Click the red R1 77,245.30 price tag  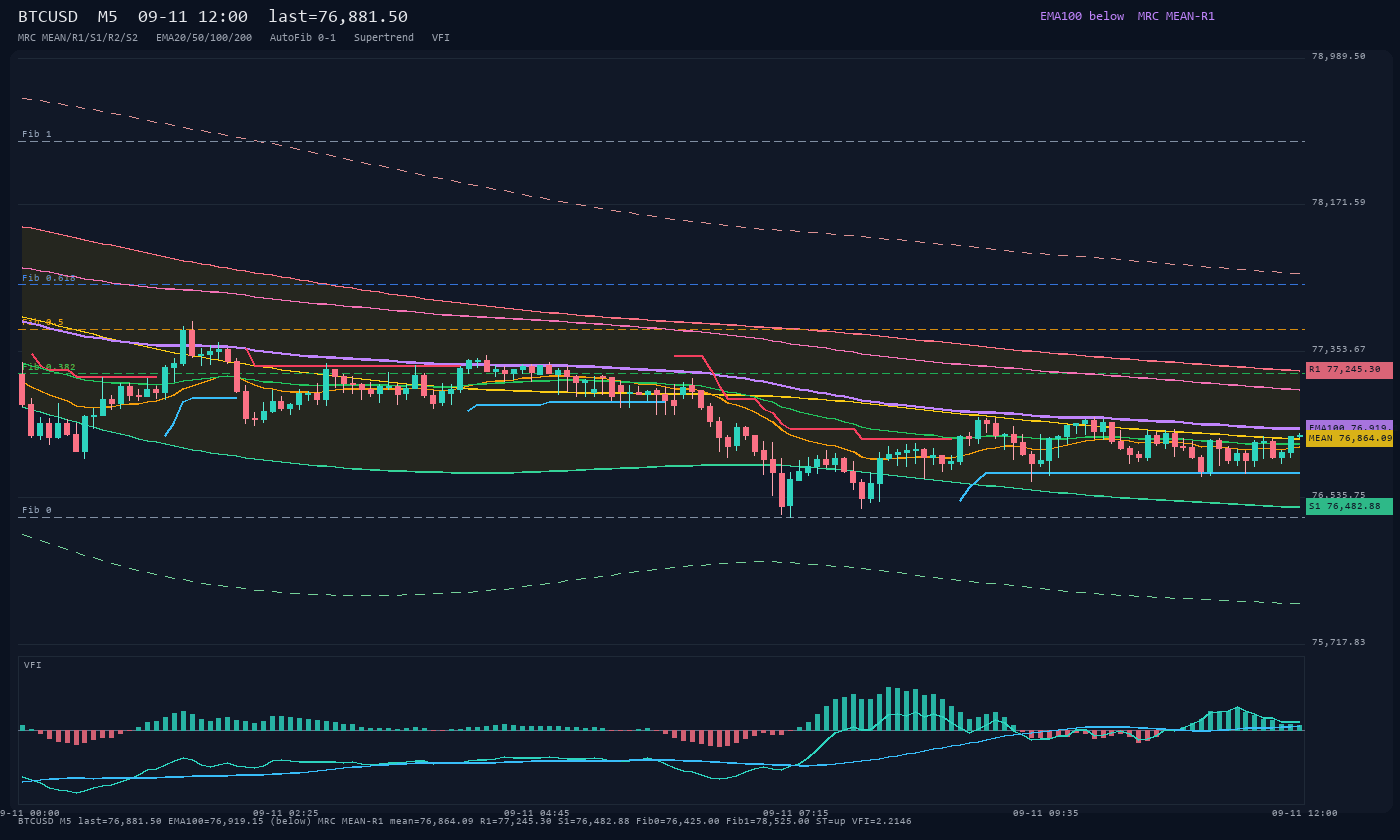click(x=1349, y=370)
